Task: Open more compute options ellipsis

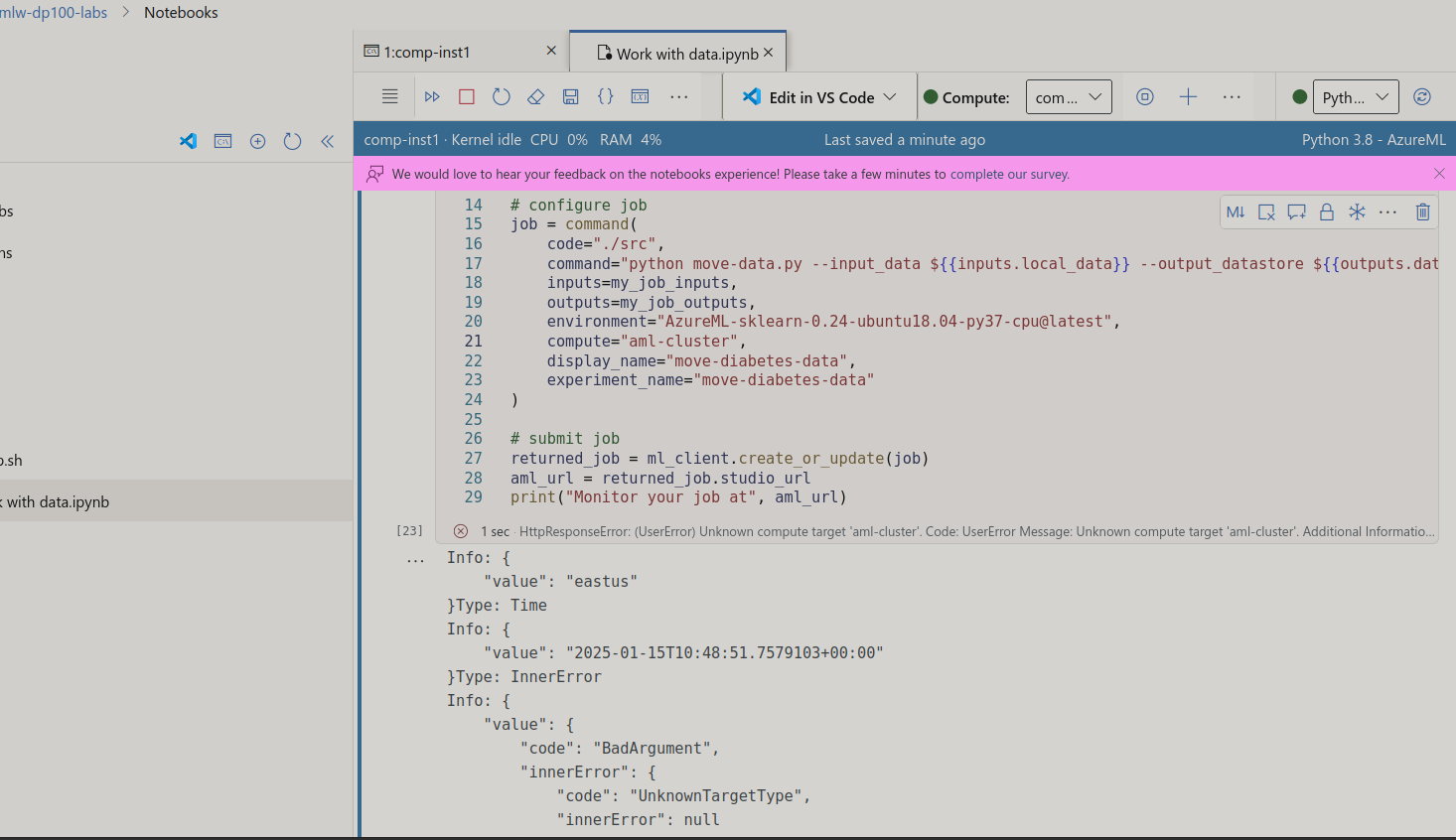Action: pyautogui.click(x=1232, y=96)
